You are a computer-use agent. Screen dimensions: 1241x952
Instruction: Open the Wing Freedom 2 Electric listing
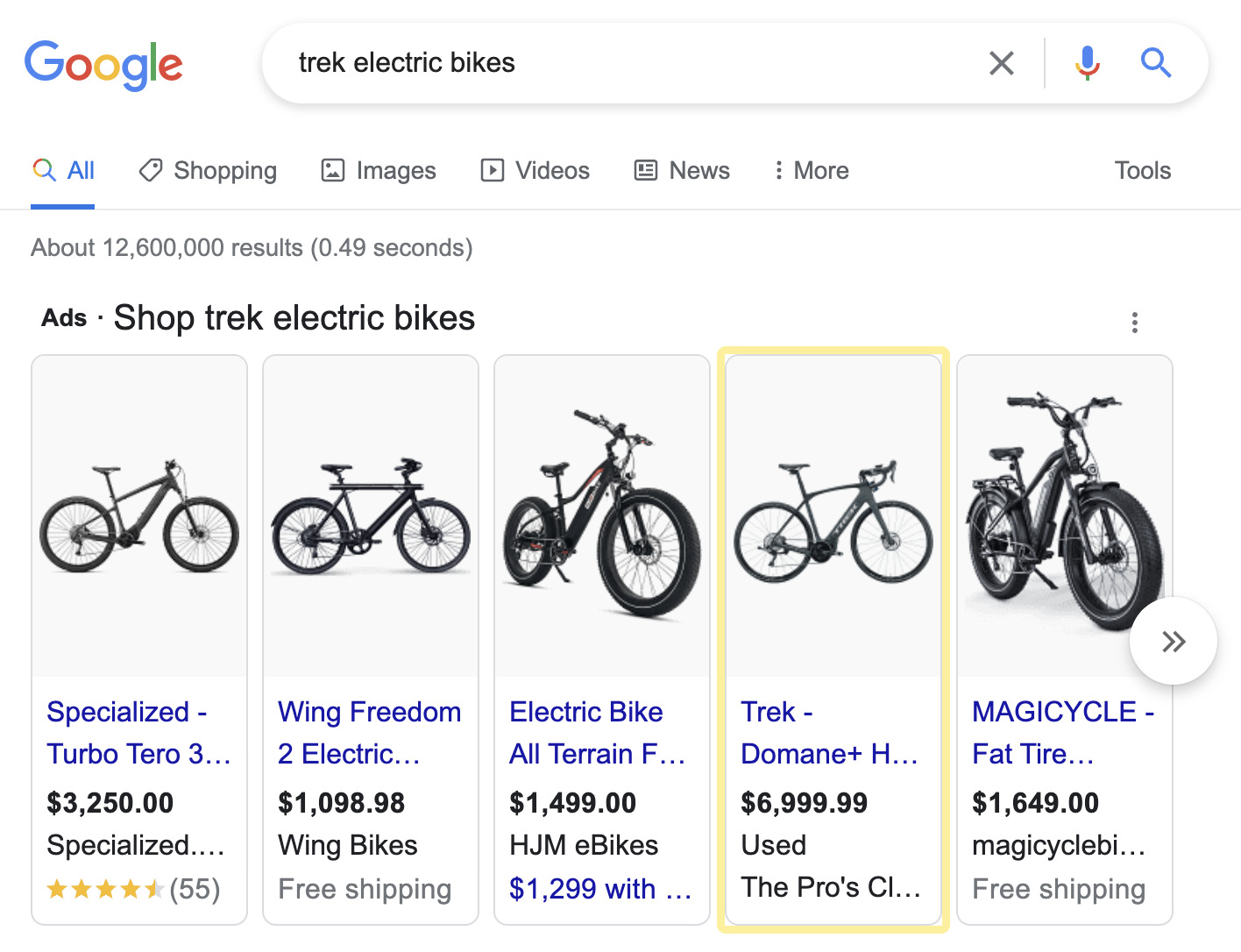[370, 733]
